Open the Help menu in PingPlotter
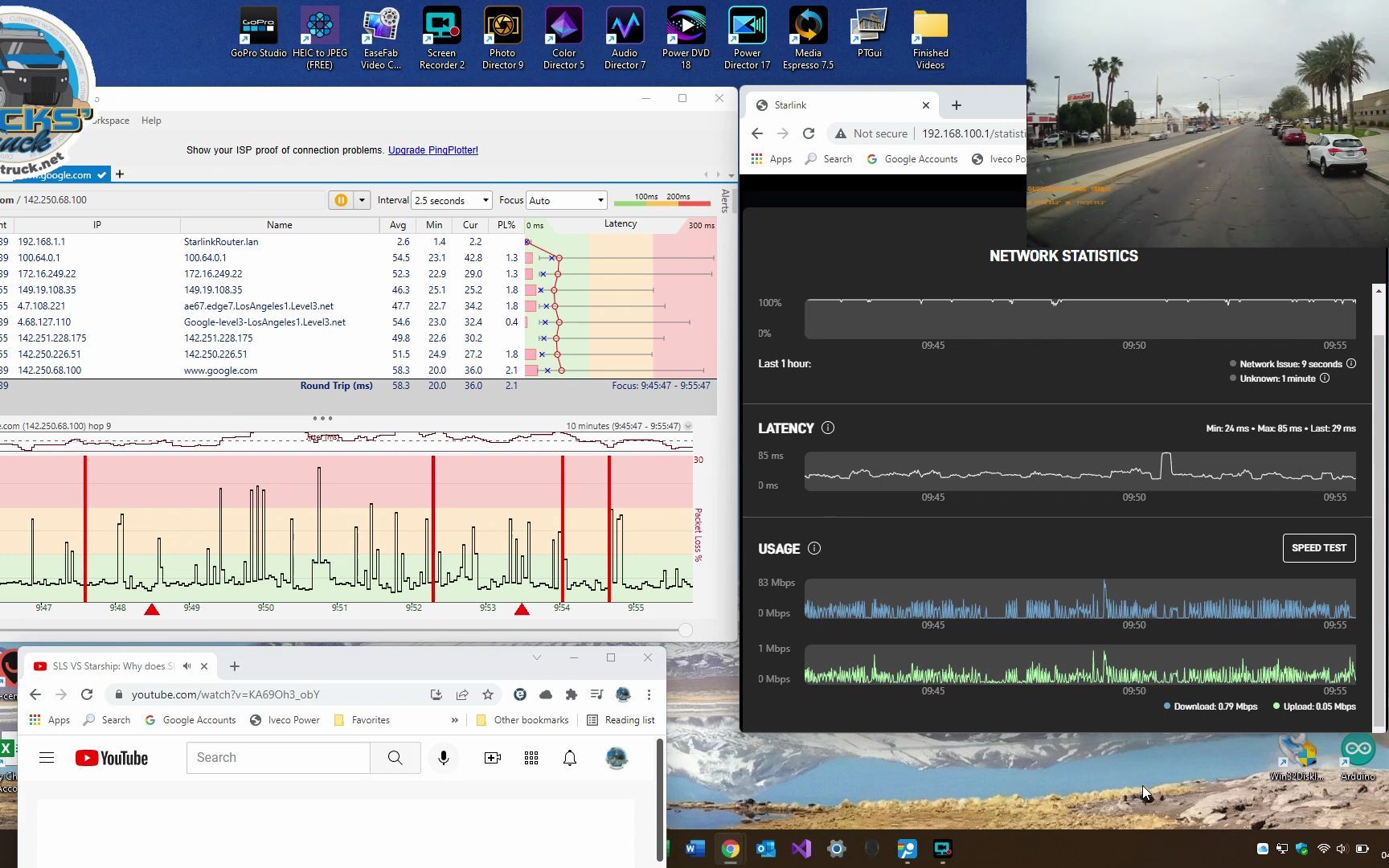Screen dimensions: 1389x868 [x=151, y=121]
